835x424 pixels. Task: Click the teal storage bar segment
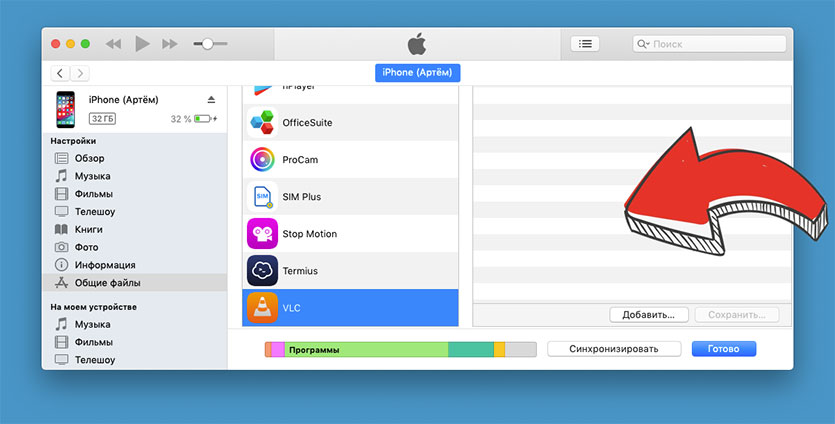pos(471,349)
